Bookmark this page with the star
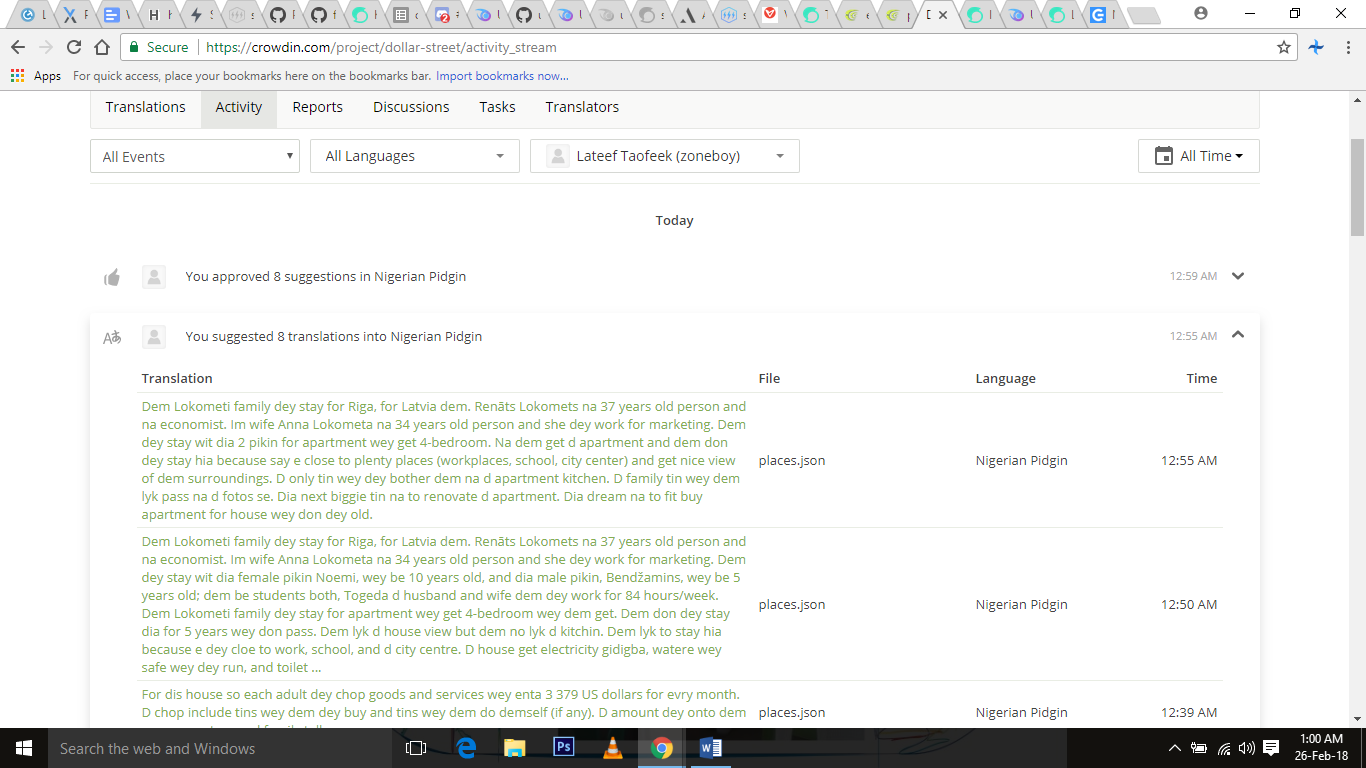Image resolution: width=1366 pixels, height=768 pixels. 1284,47
